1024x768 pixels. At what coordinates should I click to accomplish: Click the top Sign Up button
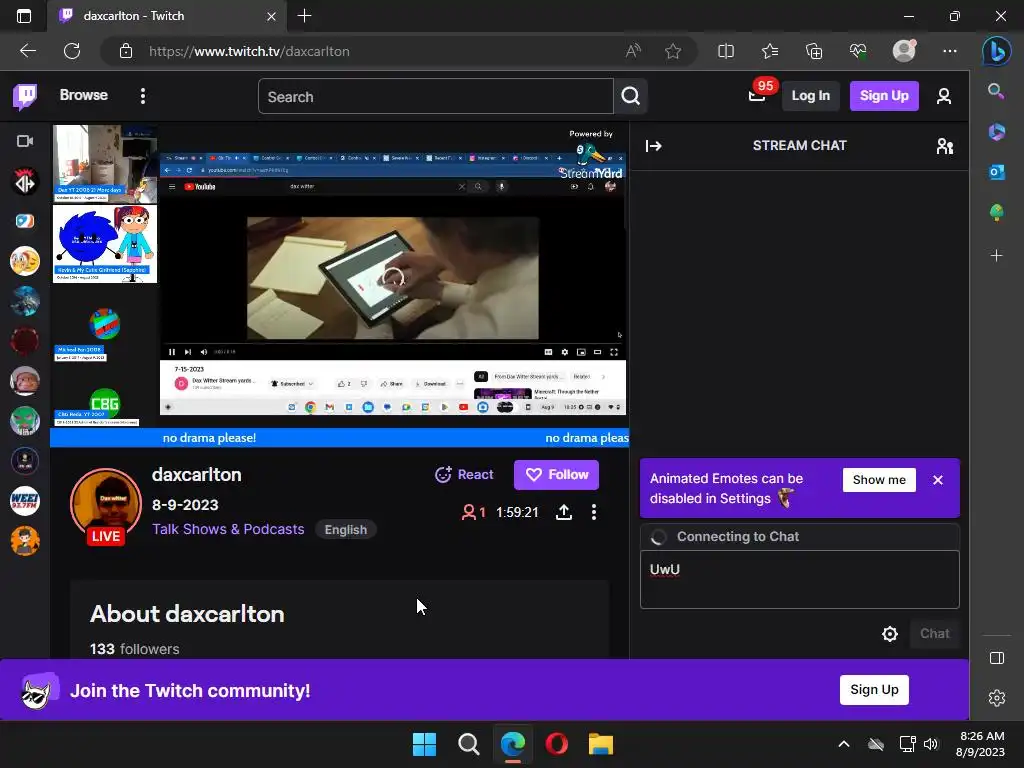click(884, 96)
